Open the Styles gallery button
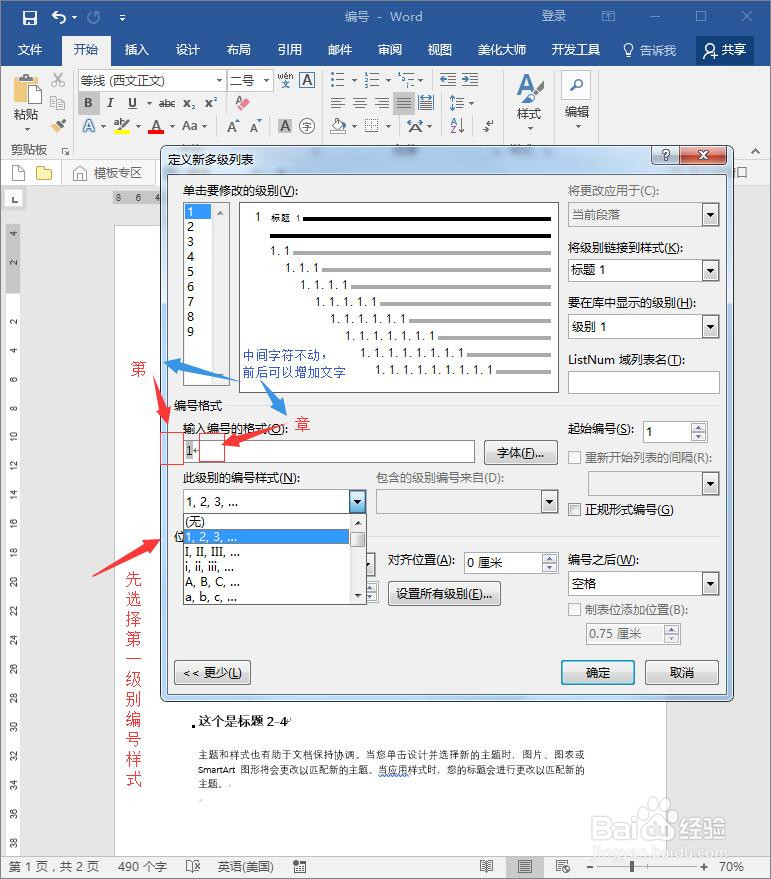The image size is (771, 879). point(529,103)
